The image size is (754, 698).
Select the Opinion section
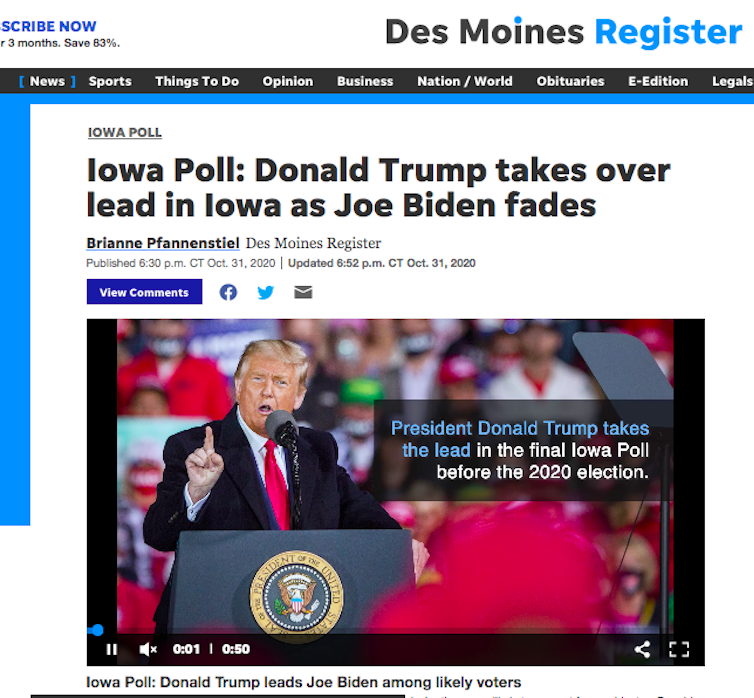point(288,81)
